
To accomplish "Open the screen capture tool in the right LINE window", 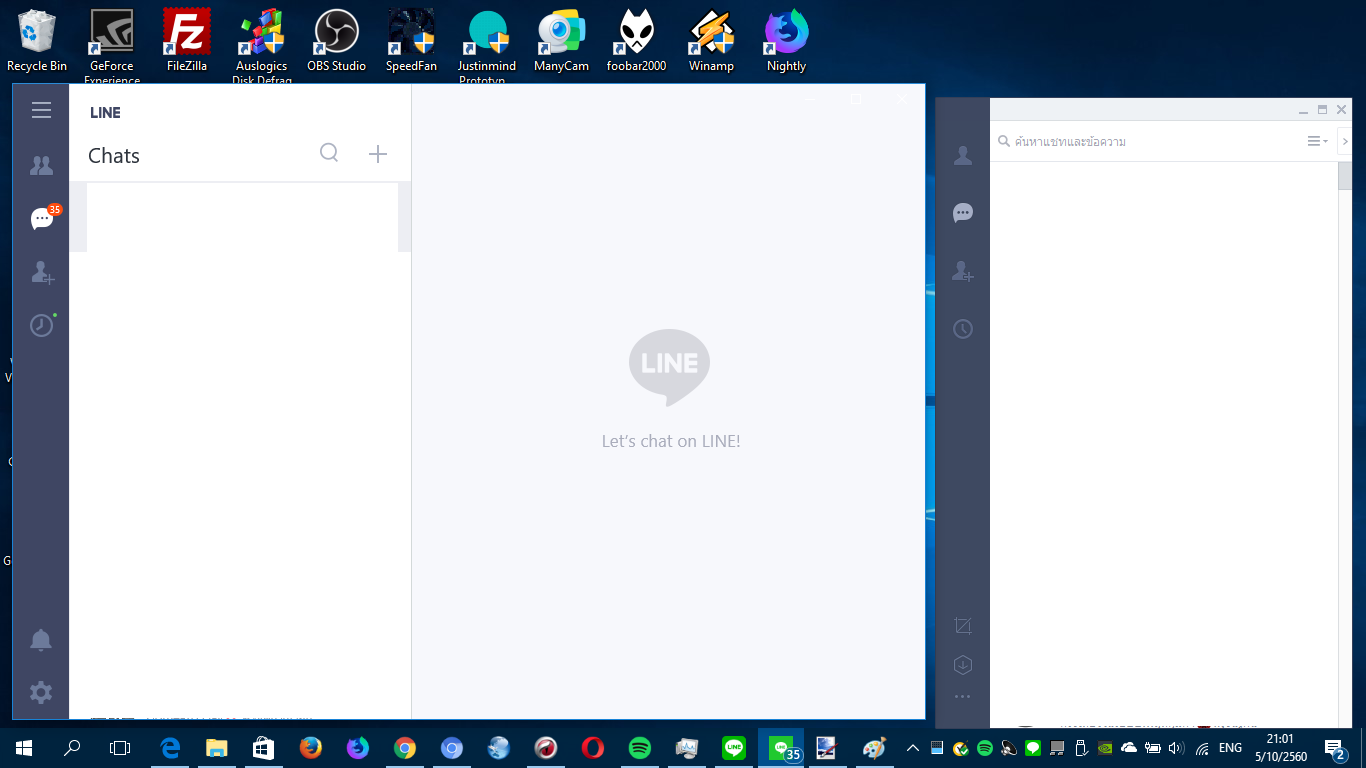I will (x=963, y=626).
